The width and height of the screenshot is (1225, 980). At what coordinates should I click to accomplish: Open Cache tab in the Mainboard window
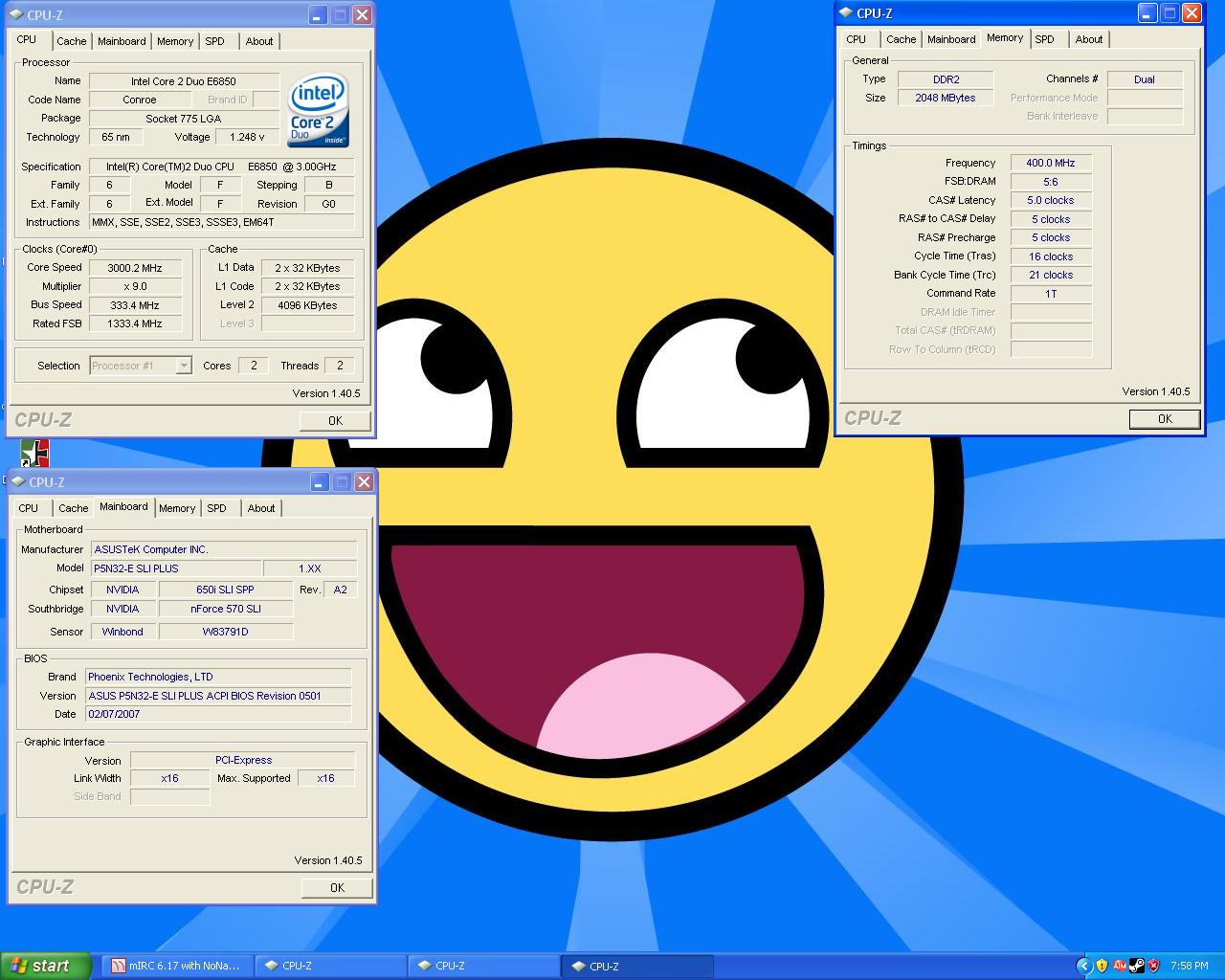pyautogui.click(x=73, y=508)
